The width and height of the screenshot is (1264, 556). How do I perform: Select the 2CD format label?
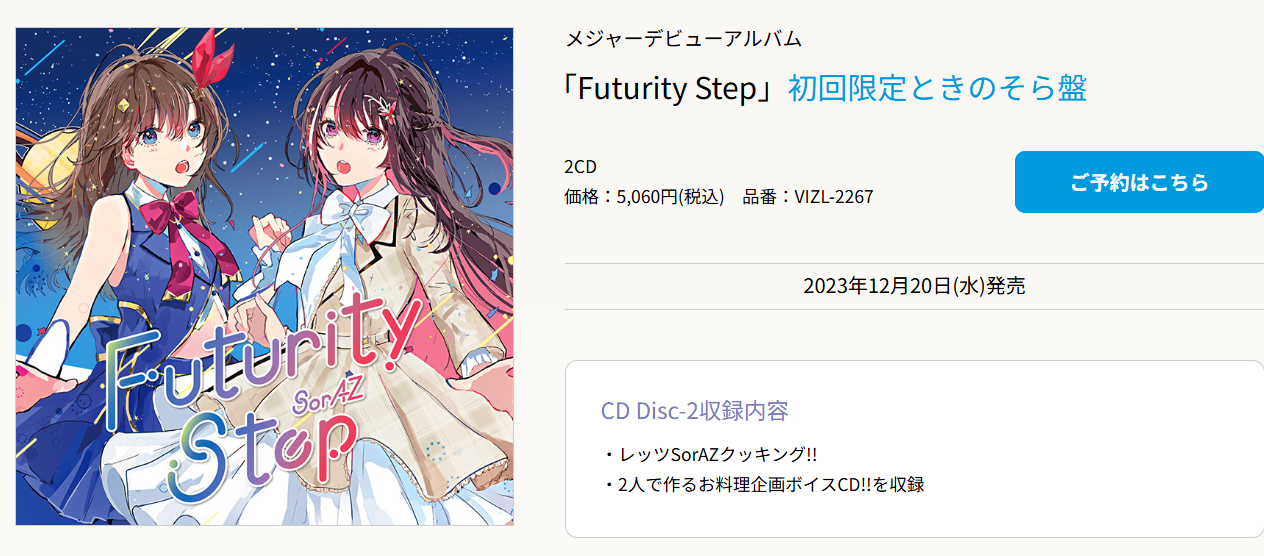coord(581,166)
